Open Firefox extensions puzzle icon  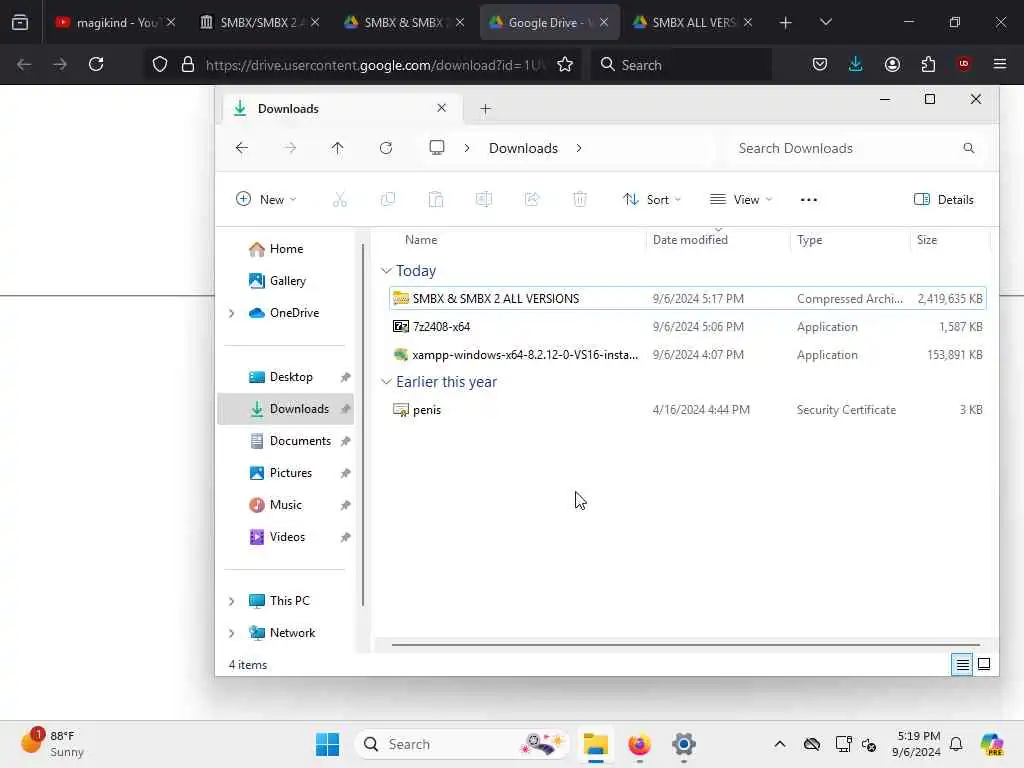click(928, 64)
